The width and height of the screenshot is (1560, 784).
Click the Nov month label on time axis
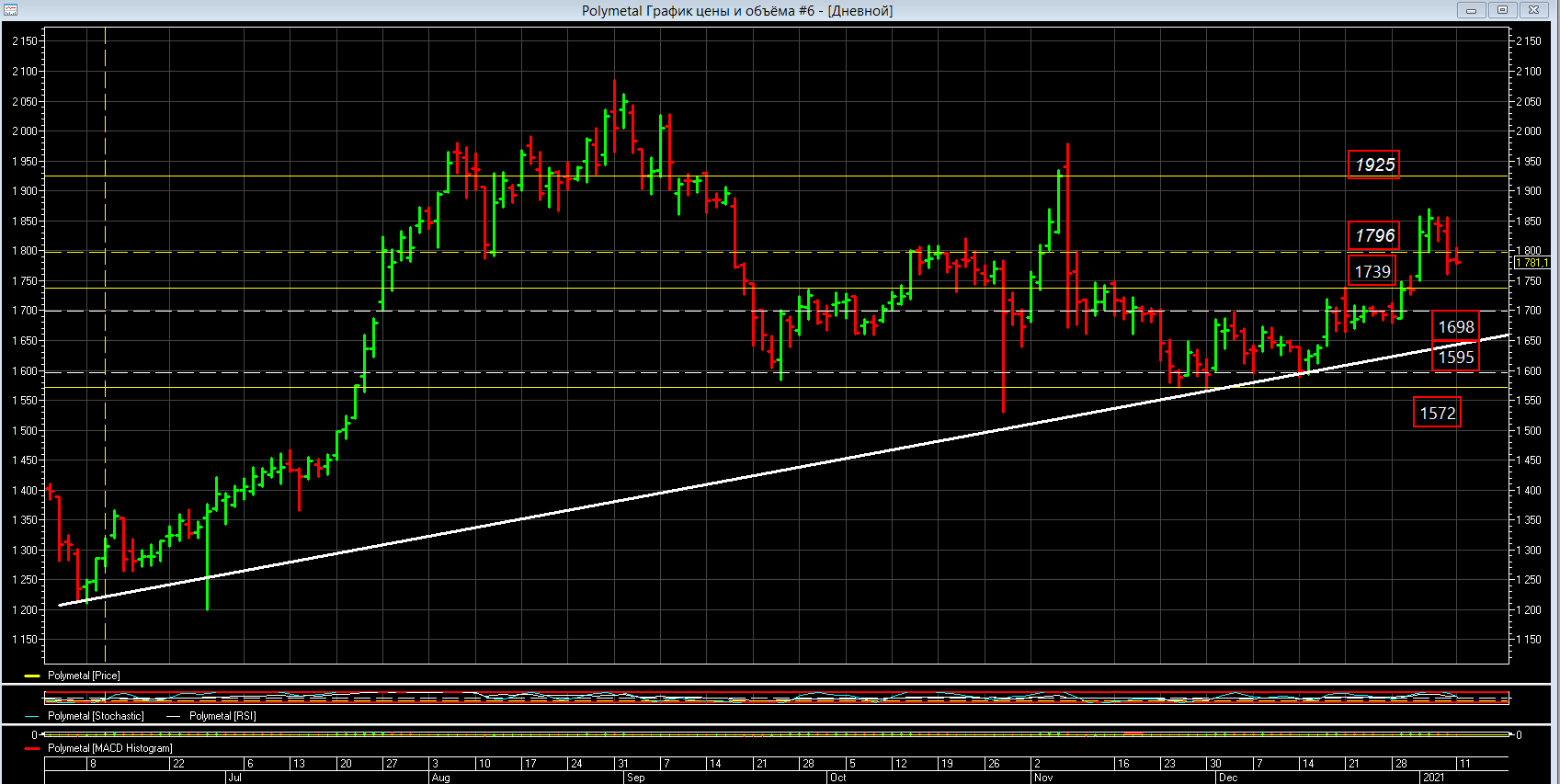pos(1043,778)
